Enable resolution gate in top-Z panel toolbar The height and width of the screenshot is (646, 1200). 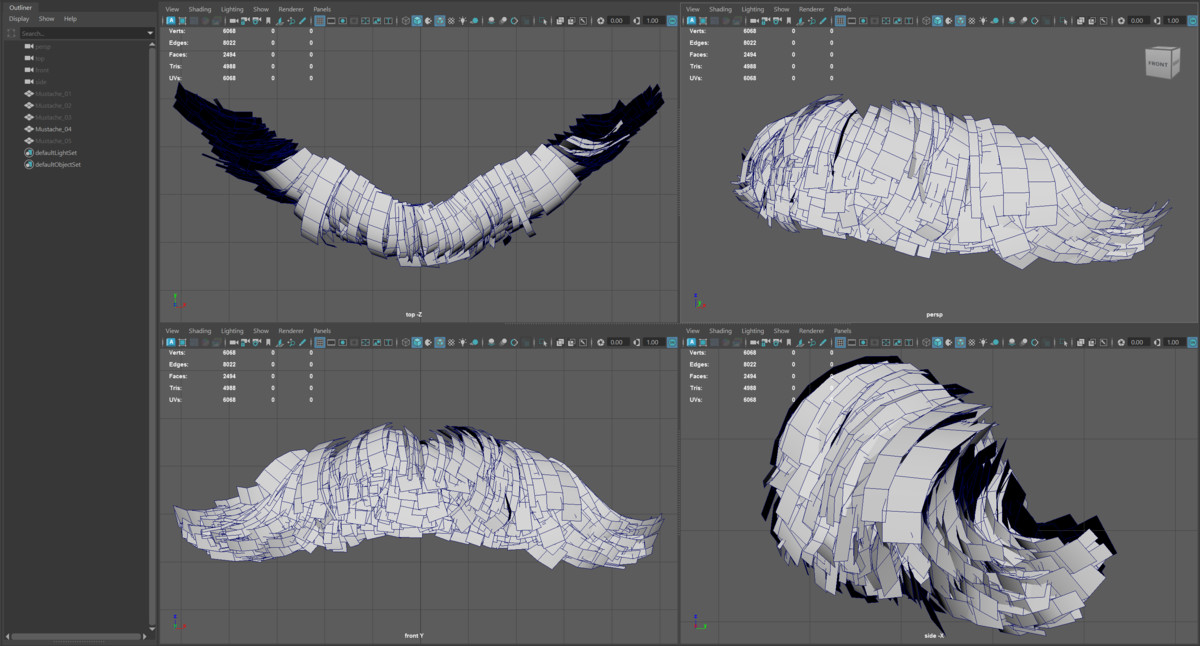[x=343, y=20]
